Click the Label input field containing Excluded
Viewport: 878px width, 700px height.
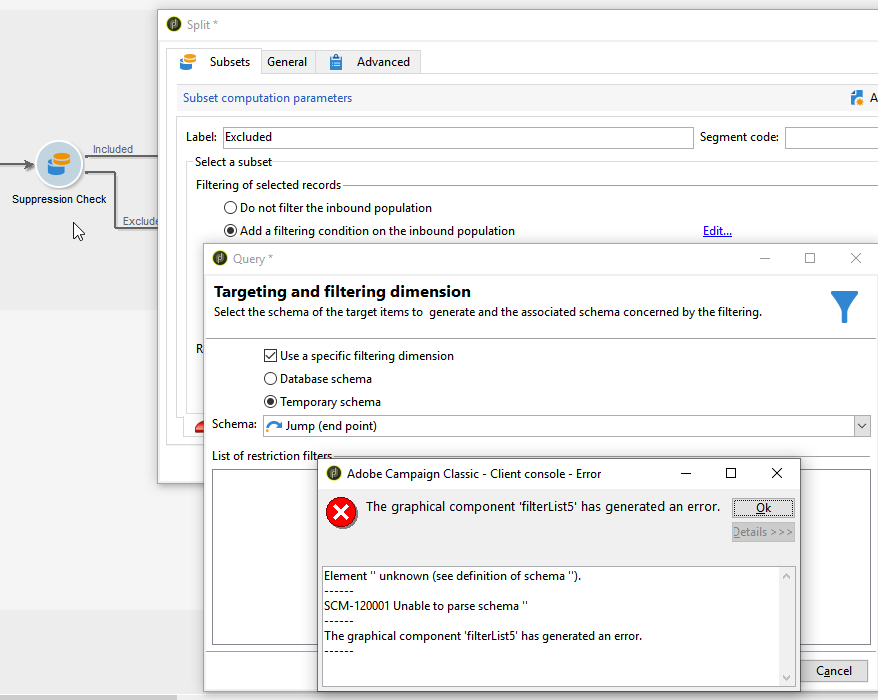pyautogui.click(x=458, y=138)
